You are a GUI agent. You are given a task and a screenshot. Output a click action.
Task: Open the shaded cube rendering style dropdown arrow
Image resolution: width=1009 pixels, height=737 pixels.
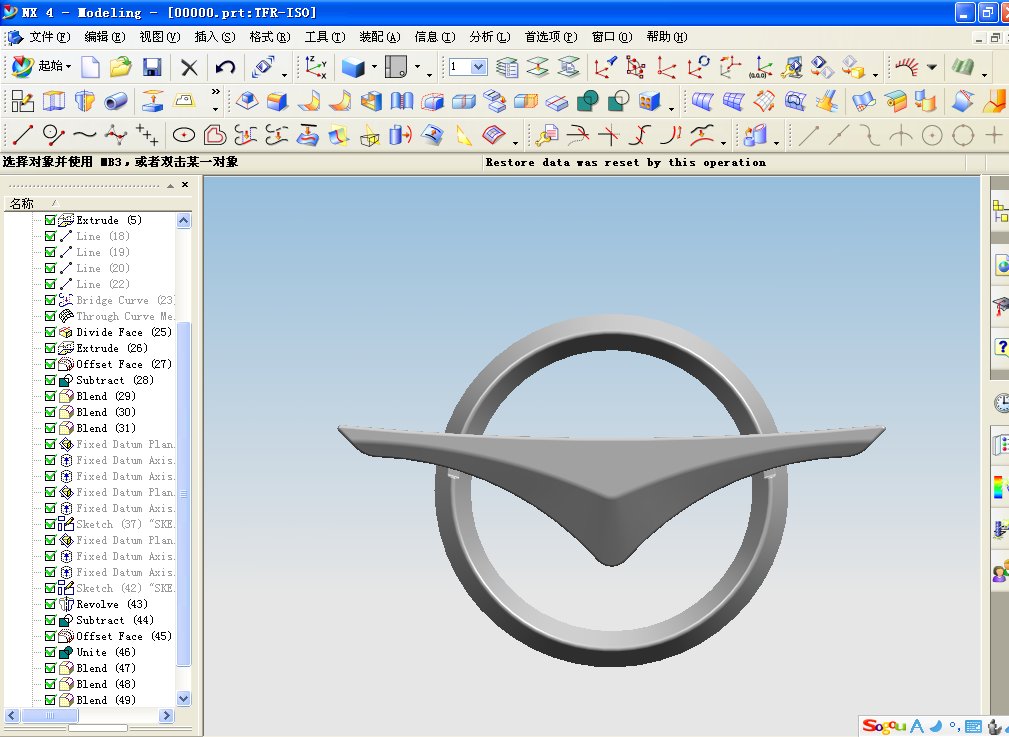coord(374,66)
